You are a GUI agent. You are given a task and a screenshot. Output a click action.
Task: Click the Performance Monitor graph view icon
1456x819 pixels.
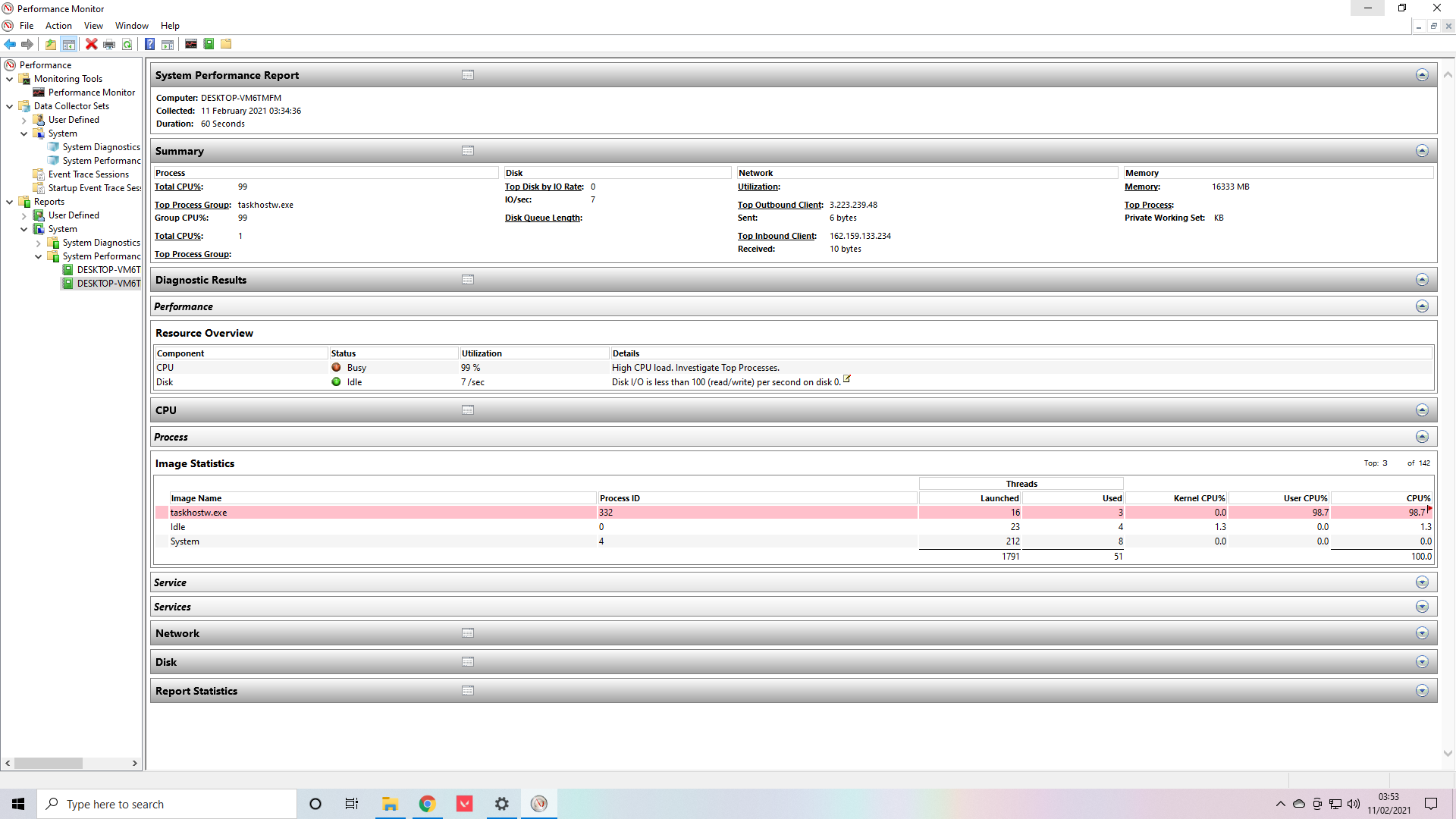point(191,44)
